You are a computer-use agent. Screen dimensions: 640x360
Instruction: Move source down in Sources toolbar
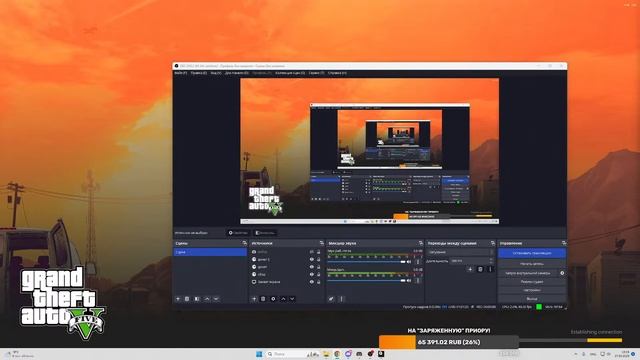pos(292,299)
